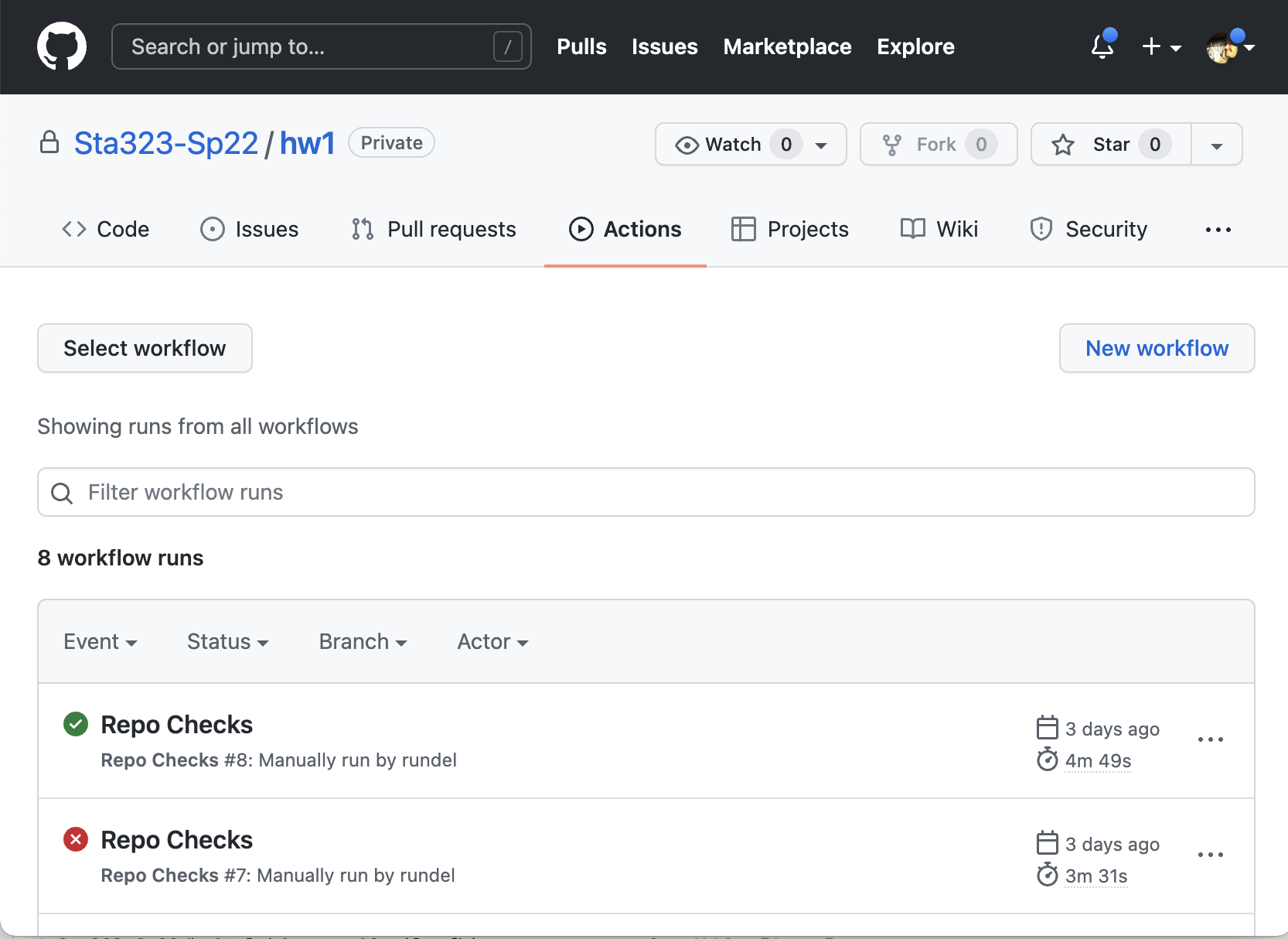The image size is (1288, 939).
Task: Switch to the Pull requests tab
Action: [x=434, y=229]
